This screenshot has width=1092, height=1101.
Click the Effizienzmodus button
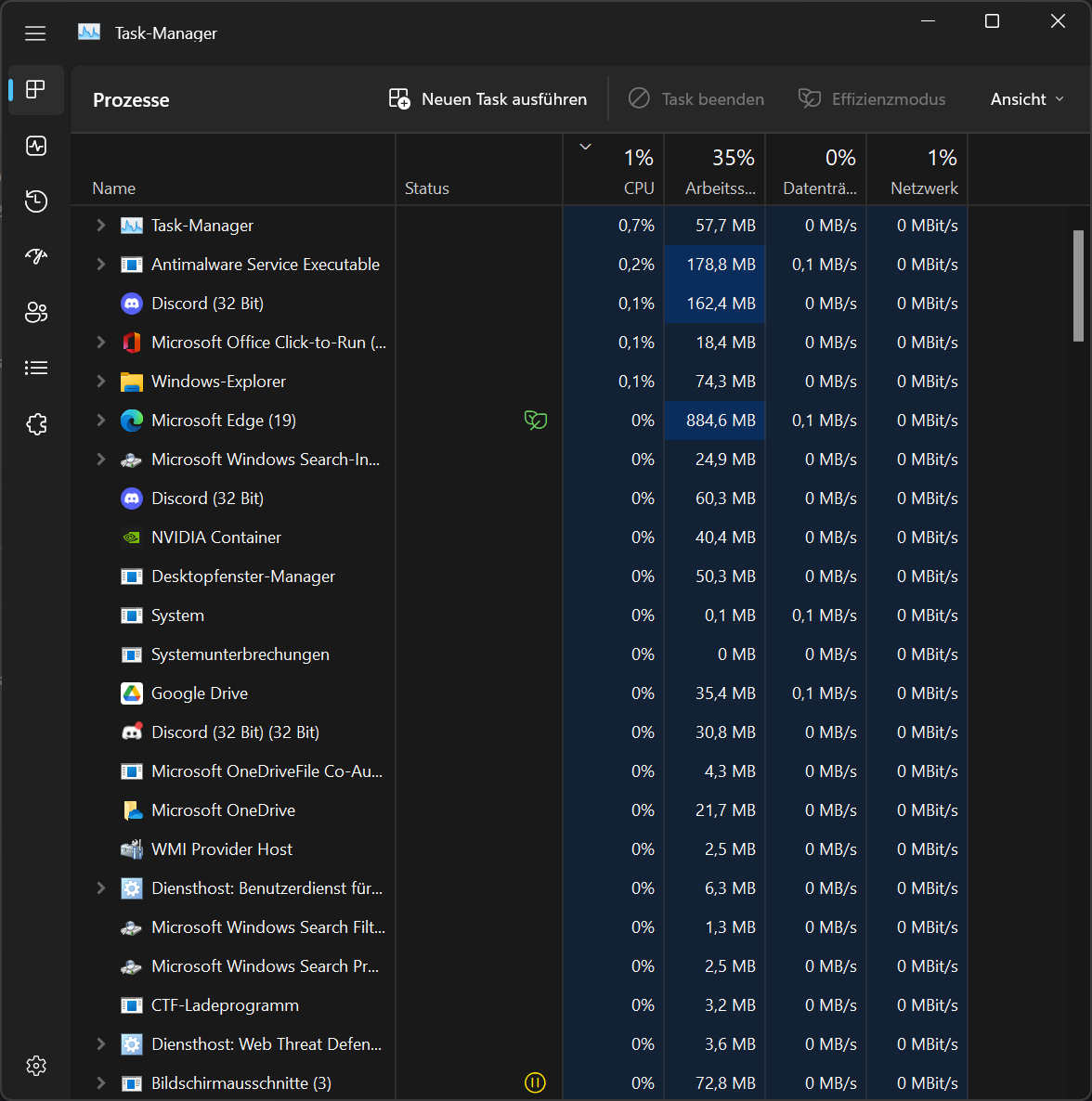(872, 99)
